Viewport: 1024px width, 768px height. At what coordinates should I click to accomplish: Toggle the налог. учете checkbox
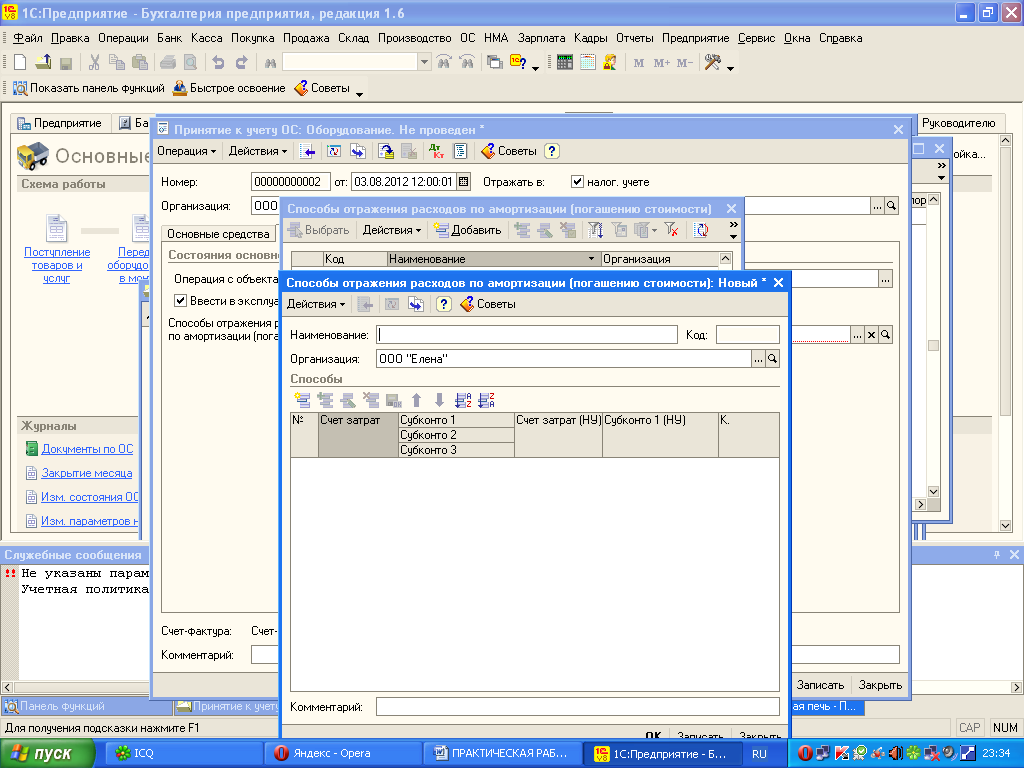(x=577, y=182)
